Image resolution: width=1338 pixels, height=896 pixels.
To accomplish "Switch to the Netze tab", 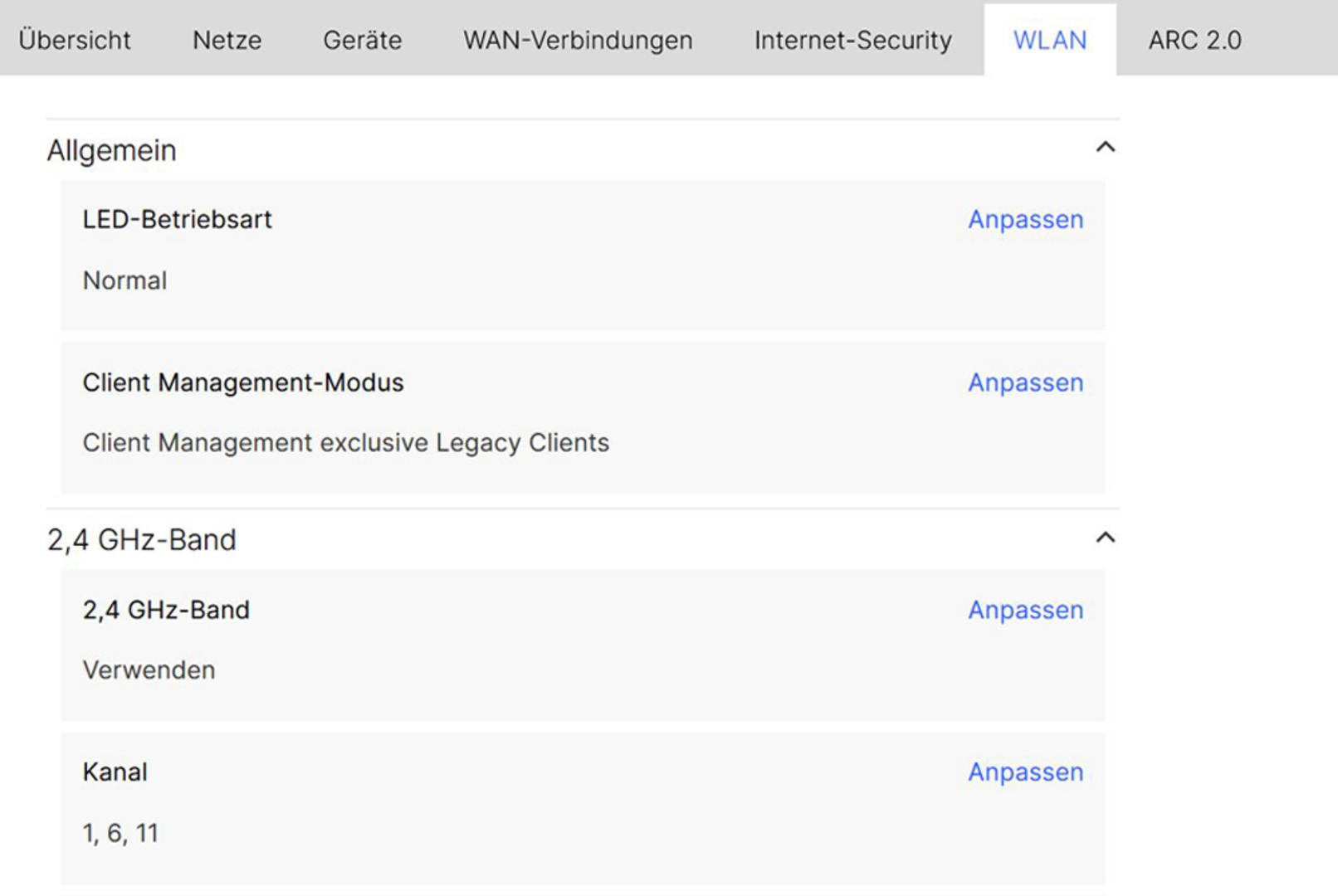I will pos(227,40).
